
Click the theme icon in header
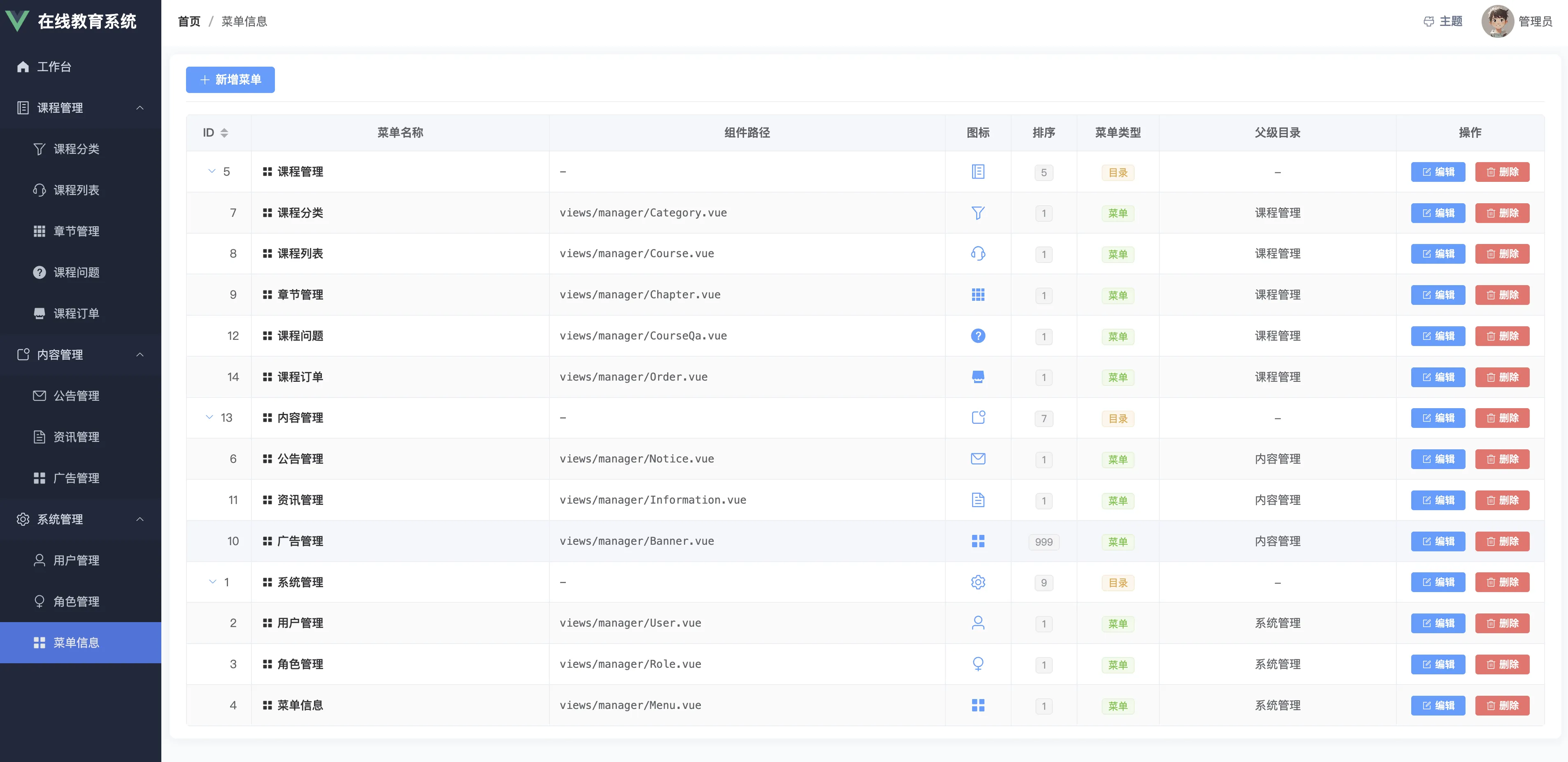1428,22
